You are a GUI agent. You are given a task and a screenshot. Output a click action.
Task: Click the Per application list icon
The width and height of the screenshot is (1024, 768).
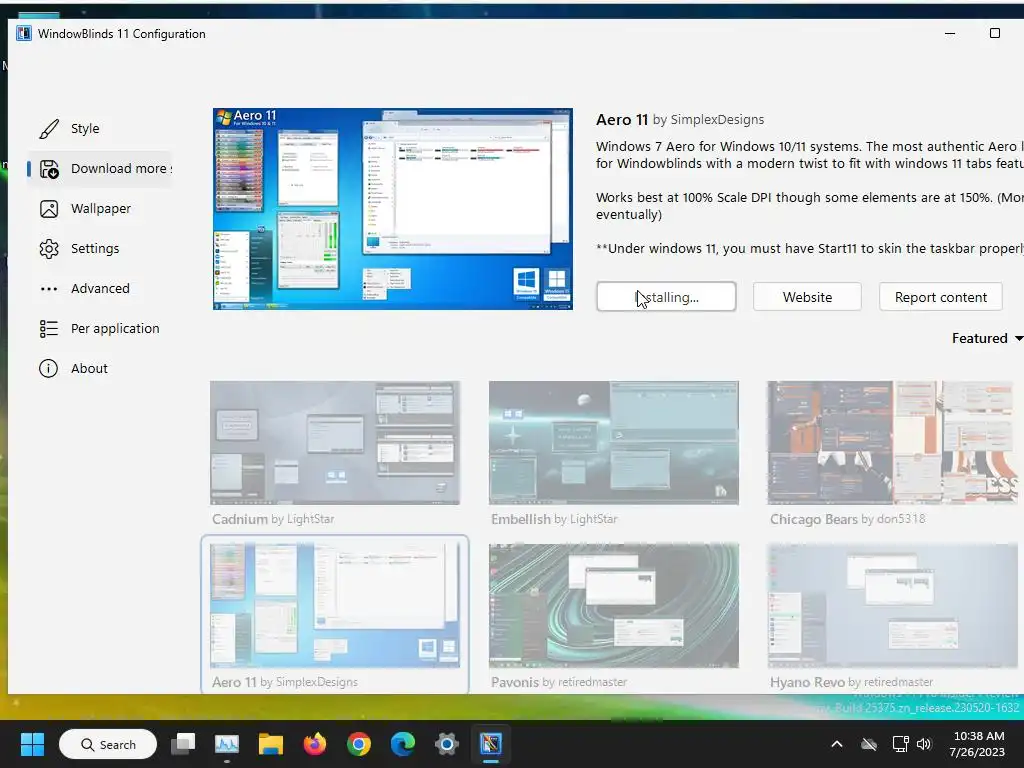click(x=49, y=328)
